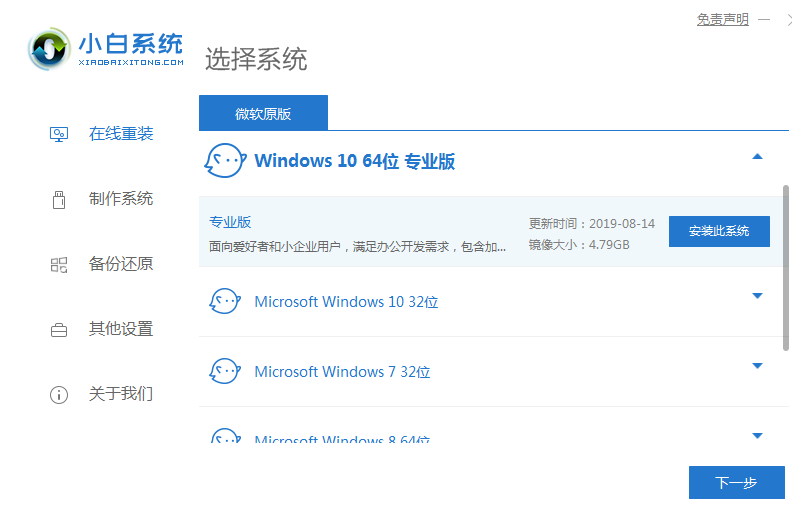Open the 制作系统 menu item
This screenshot has width=797, height=512.
121,199
